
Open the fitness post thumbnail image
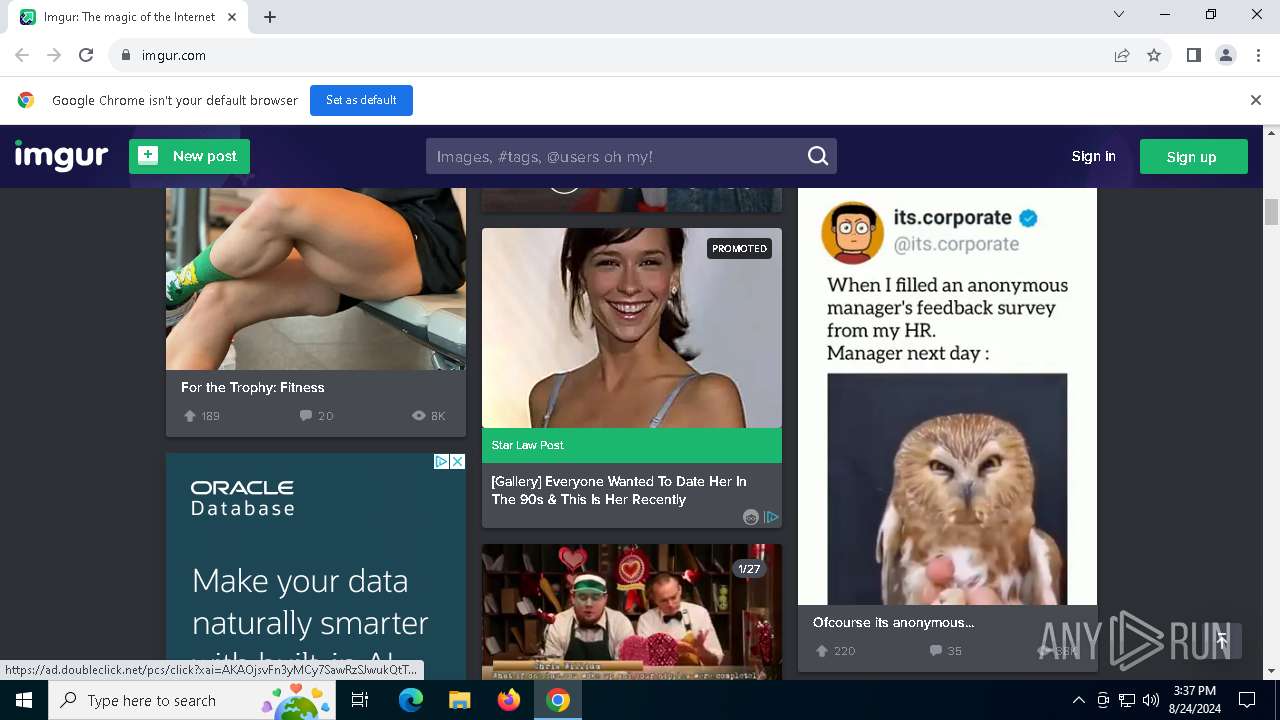tap(316, 279)
